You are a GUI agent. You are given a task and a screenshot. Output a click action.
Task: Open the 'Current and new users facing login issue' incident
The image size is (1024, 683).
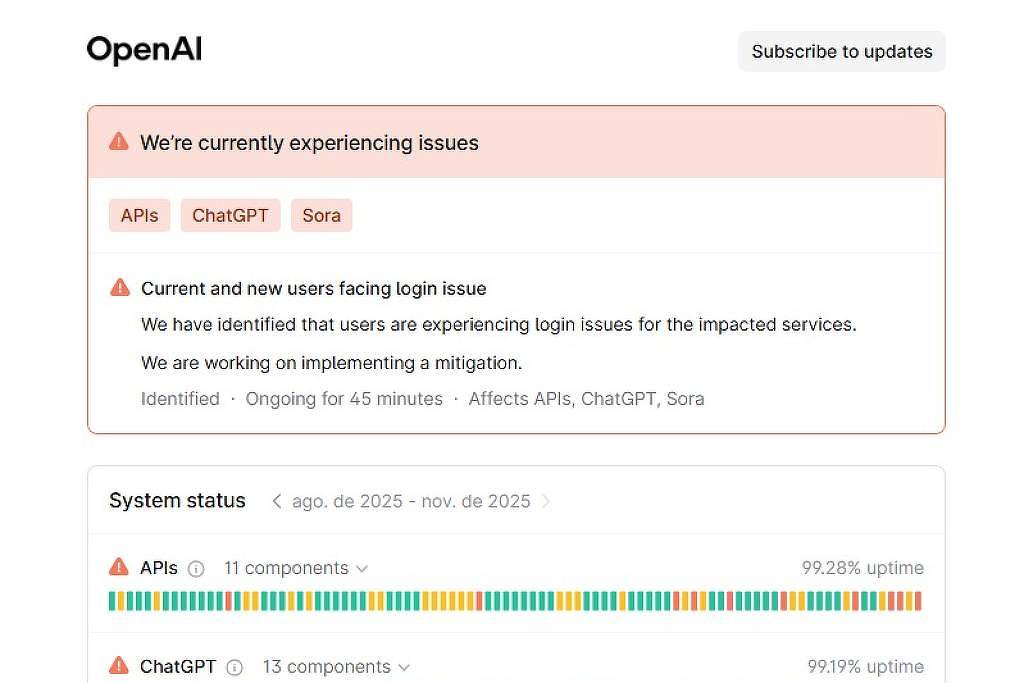pyautogui.click(x=313, y=288)
